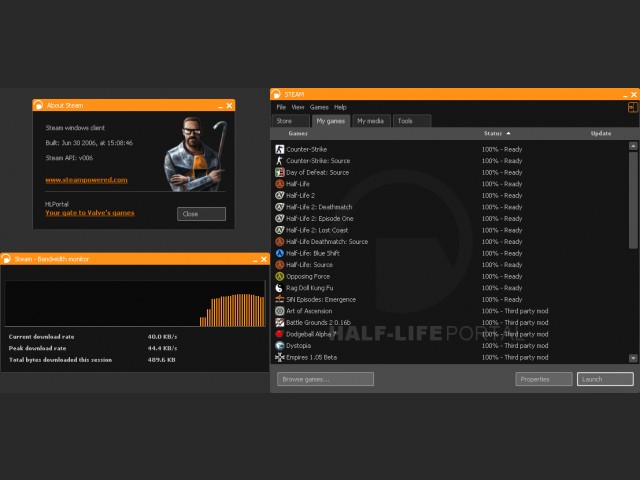Click Steam API: v006 text

click(69, 158)
